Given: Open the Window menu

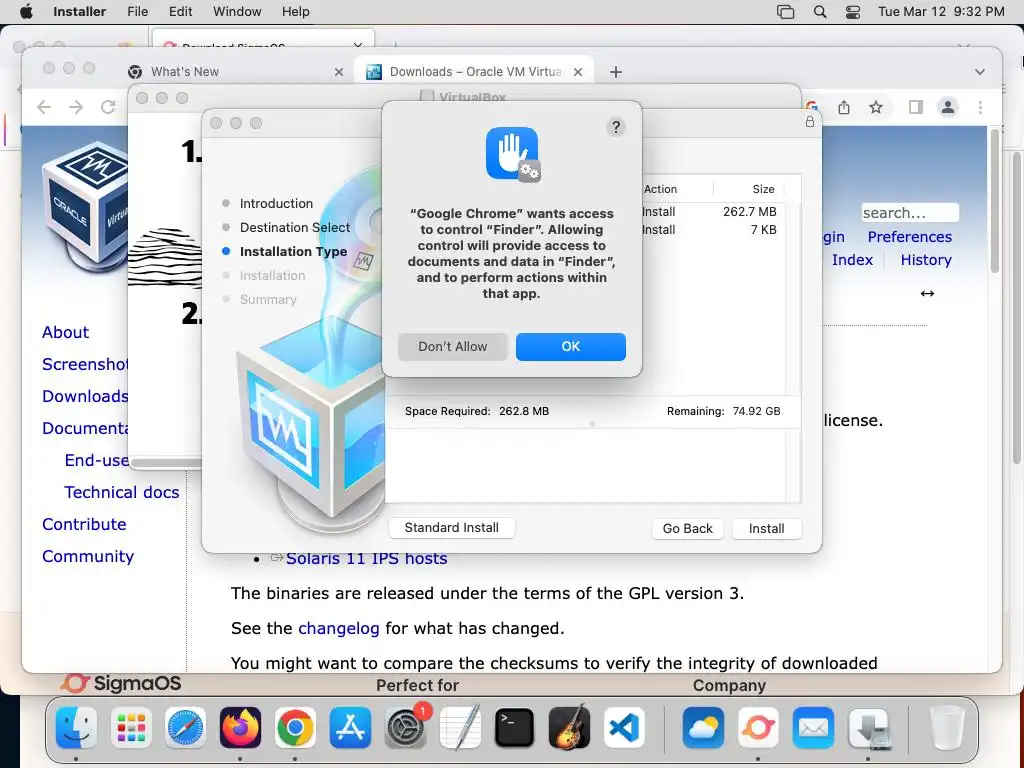Looking at the screenshot, I should click(237, 12).
